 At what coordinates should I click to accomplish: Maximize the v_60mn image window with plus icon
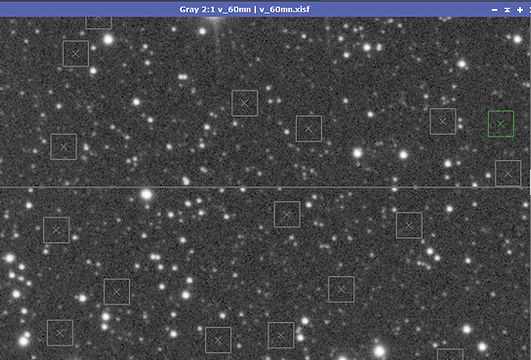520,10
